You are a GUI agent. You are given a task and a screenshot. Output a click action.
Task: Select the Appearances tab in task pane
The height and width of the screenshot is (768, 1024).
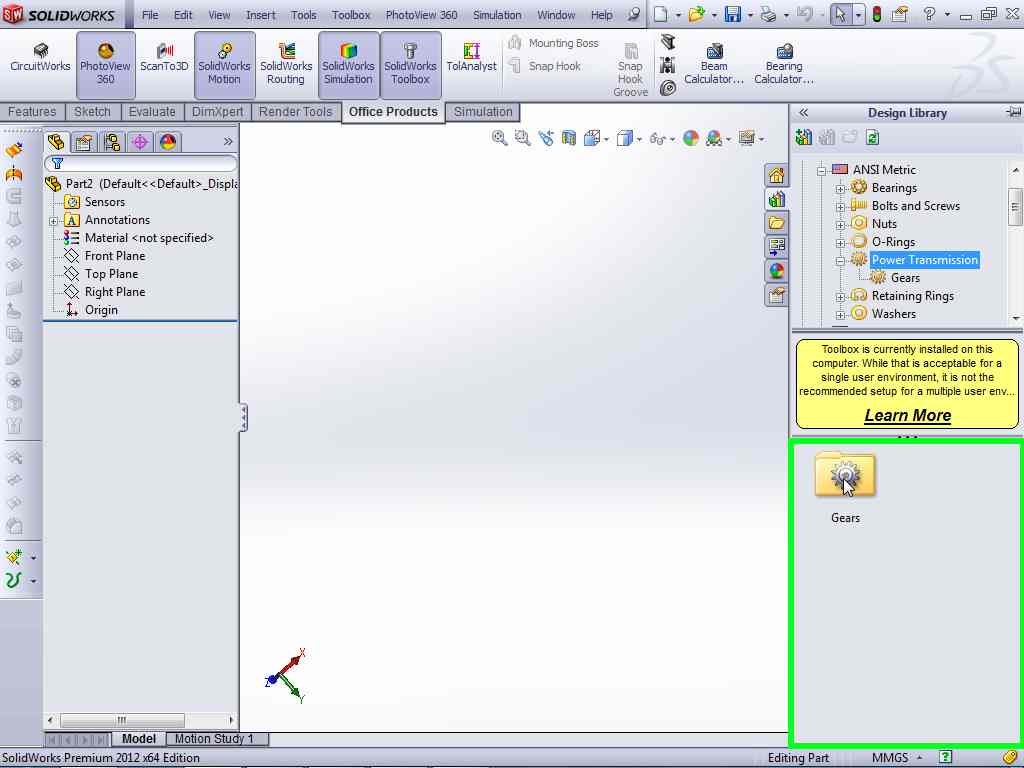pos(776,271)
